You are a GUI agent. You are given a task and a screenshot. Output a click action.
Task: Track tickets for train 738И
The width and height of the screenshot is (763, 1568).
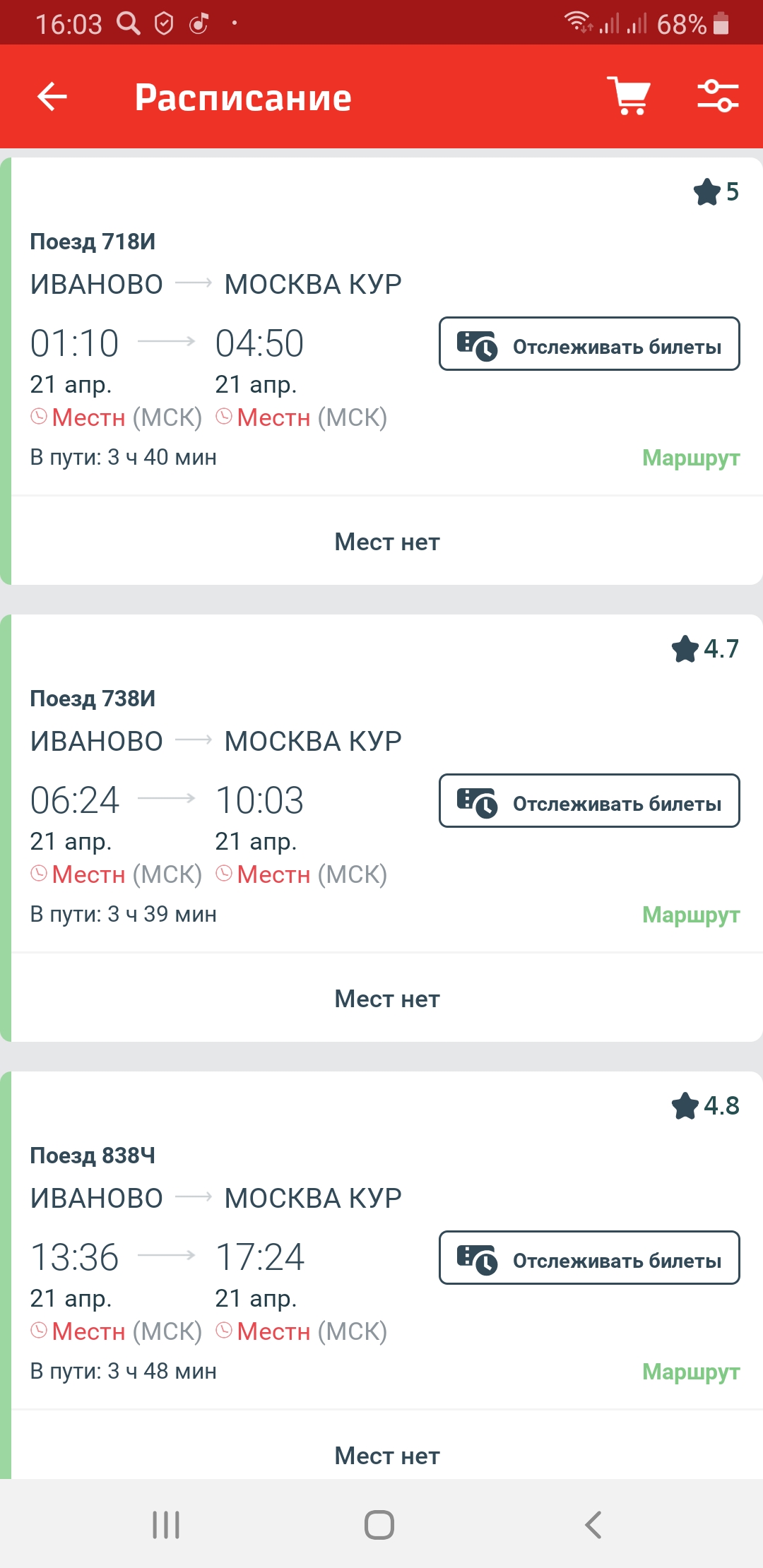point(589,801)
